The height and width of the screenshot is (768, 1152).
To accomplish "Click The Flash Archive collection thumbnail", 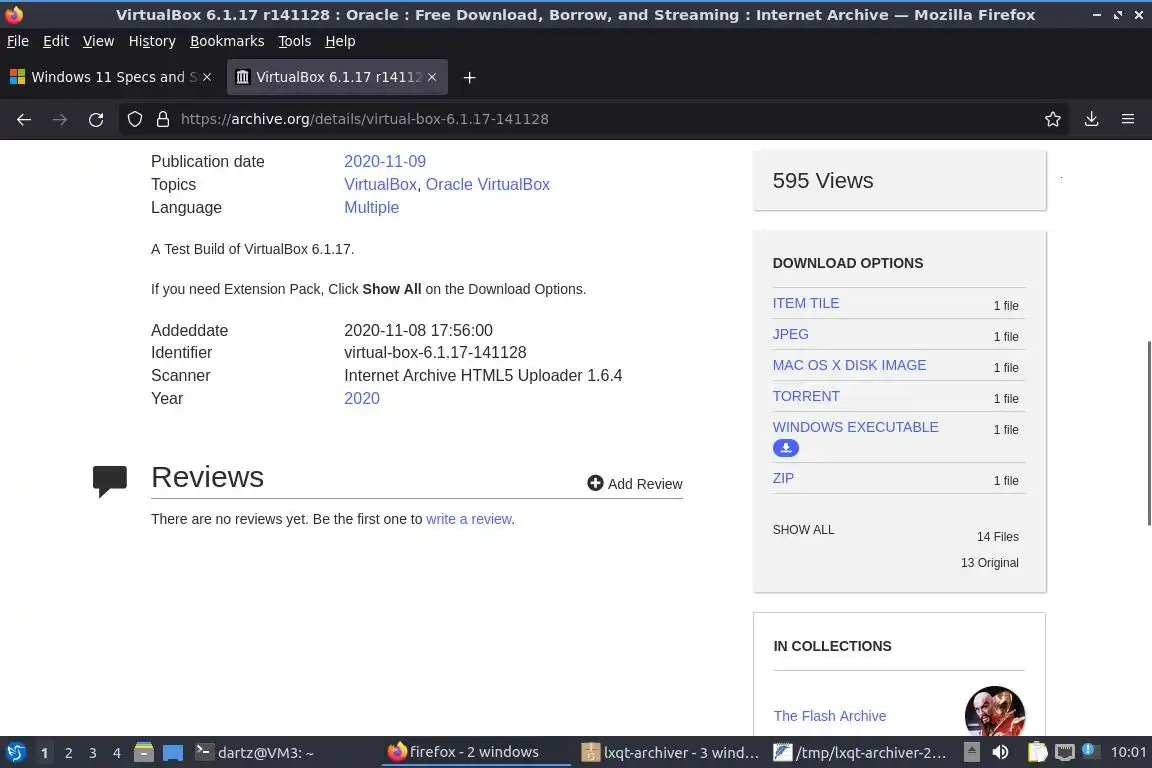I will [995, 711].
